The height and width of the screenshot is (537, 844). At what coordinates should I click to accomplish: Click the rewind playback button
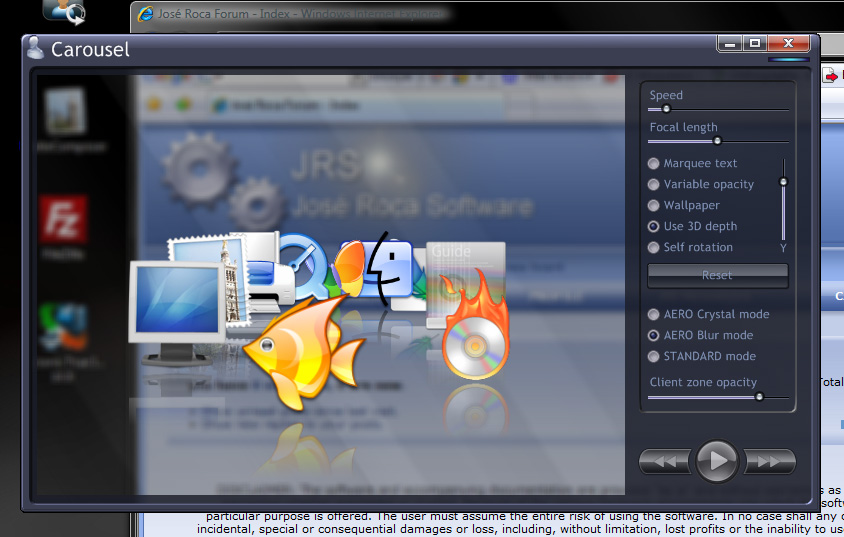[665, 462]
